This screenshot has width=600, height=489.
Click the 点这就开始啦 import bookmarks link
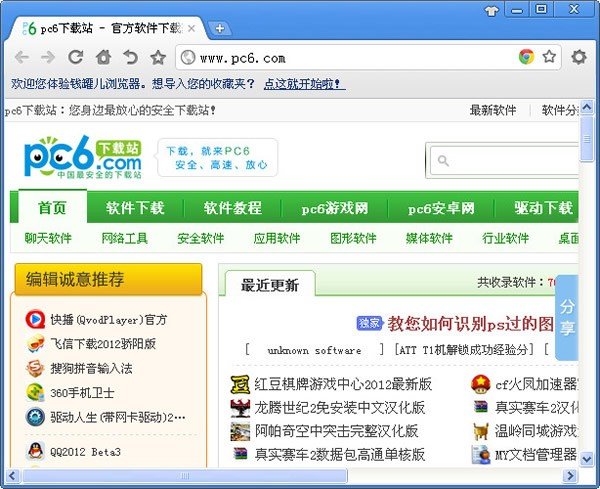pyautogui.click(x=312, y=84)
